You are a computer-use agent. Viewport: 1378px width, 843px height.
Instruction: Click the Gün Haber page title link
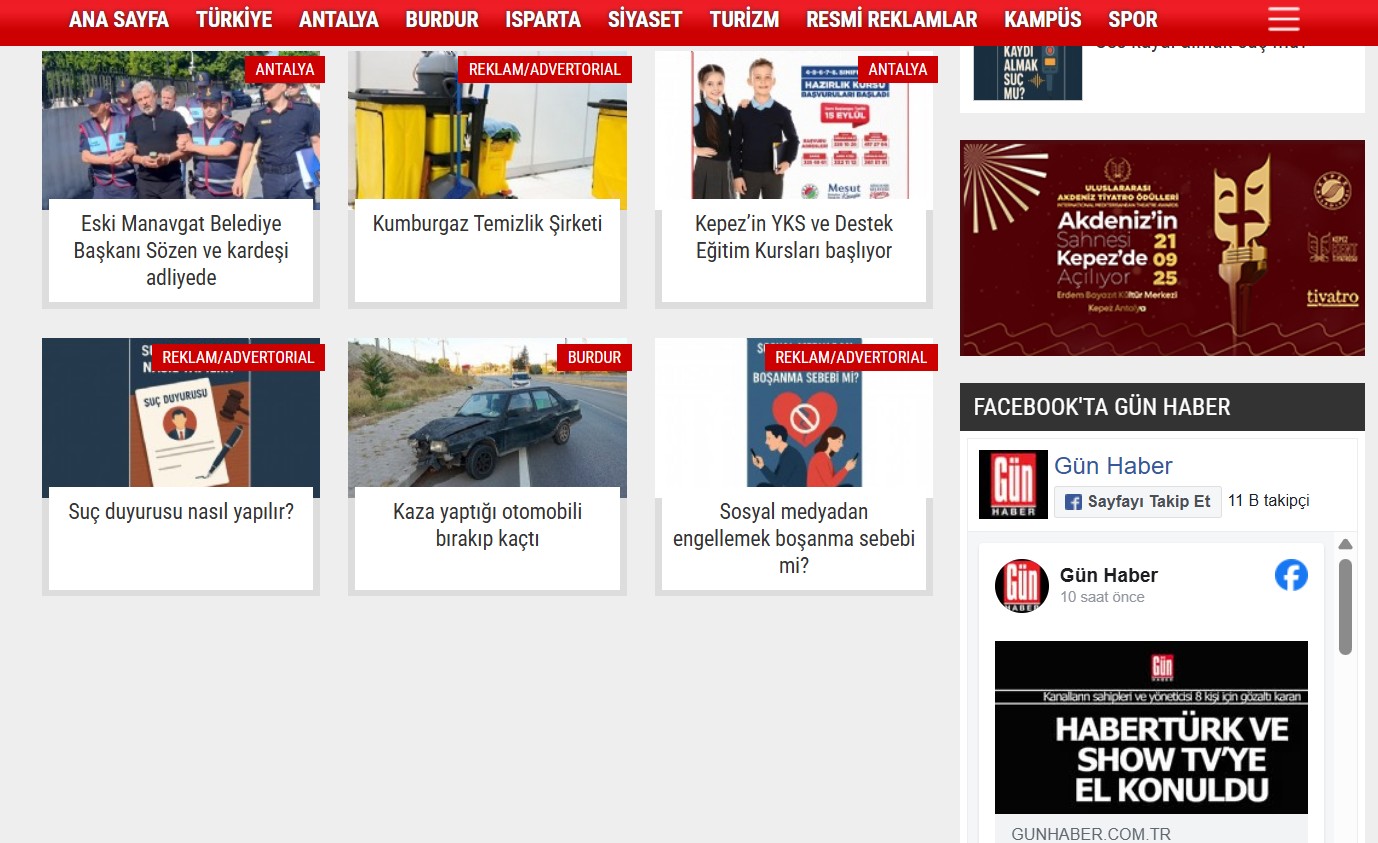pyautogui.click(x=1113, y=466)
